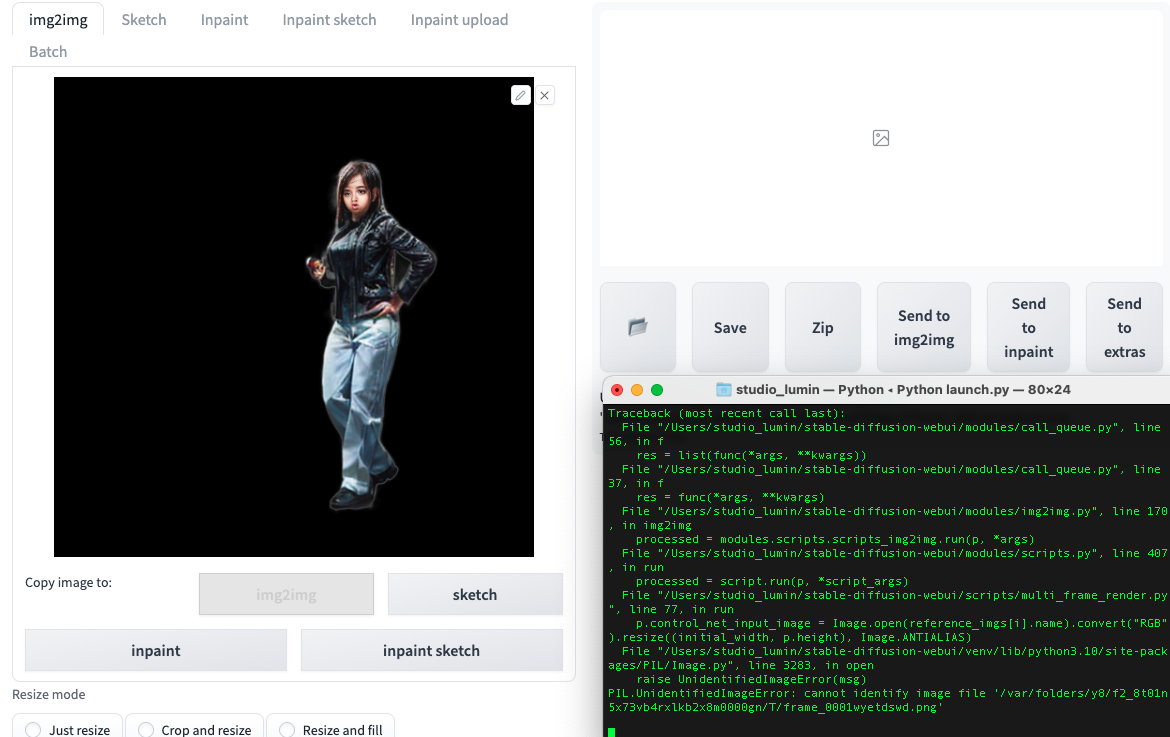
Task: Click the folder icon in terminal title bar
Action: coord(723,389)
